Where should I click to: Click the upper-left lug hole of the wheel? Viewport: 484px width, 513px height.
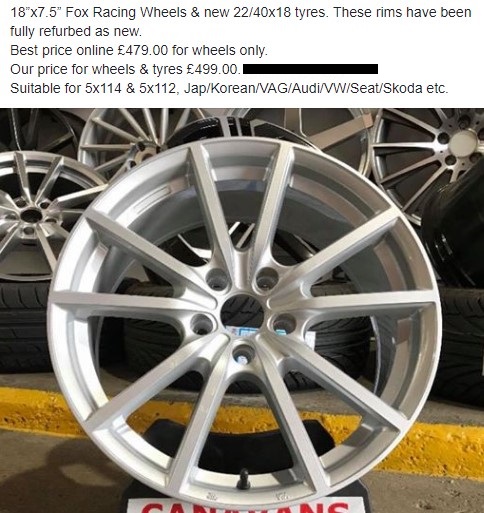tap(217, 279)
